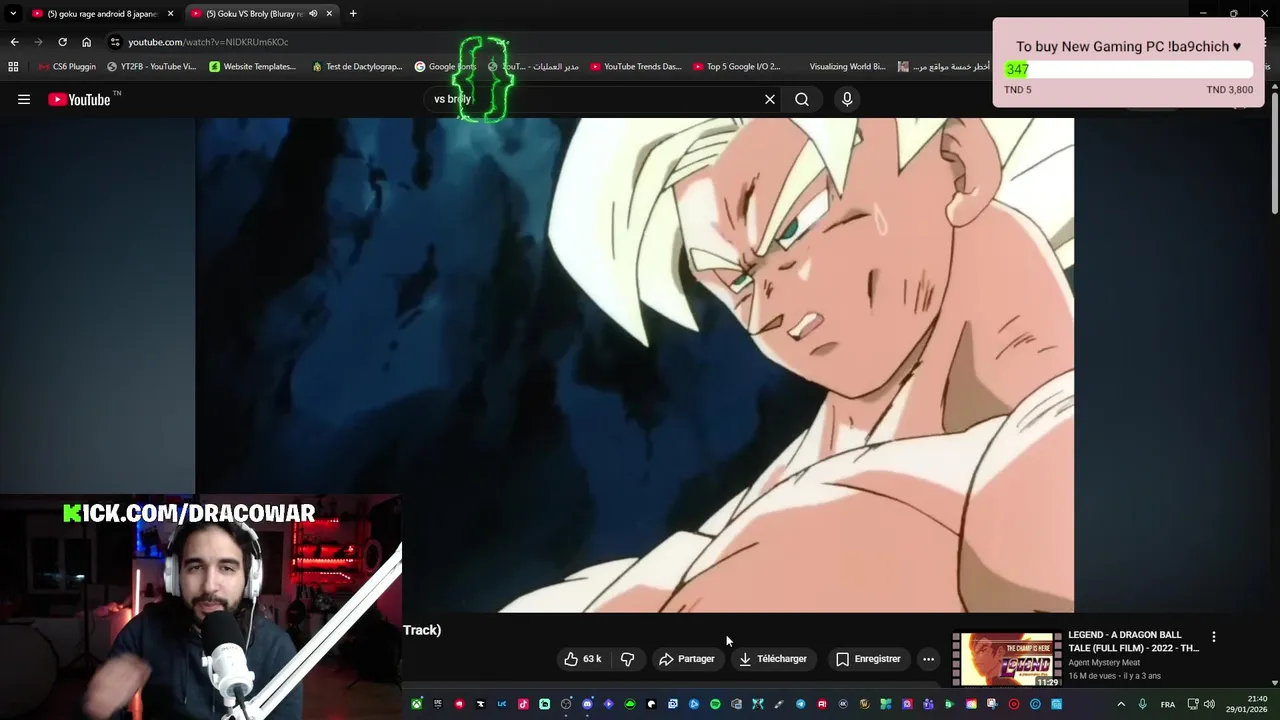Click the Télécharger download button
The image size is (1280, 720).
[772, 659]
